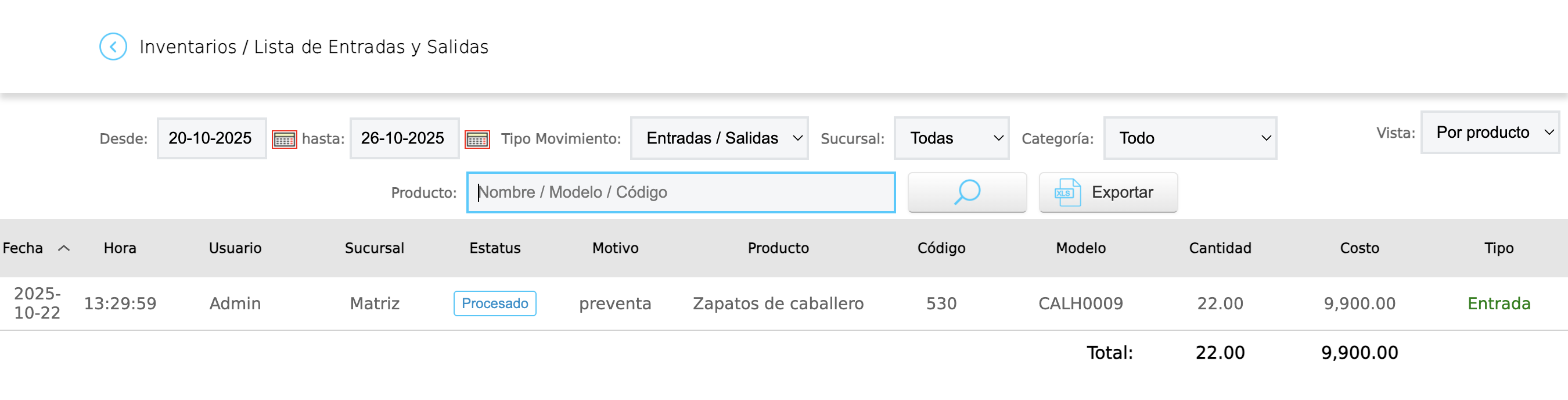Screen dimensions: 1568x400
Task: Sort by the Costo column header
Action: pyautogui.click(x=1358, y=248)
